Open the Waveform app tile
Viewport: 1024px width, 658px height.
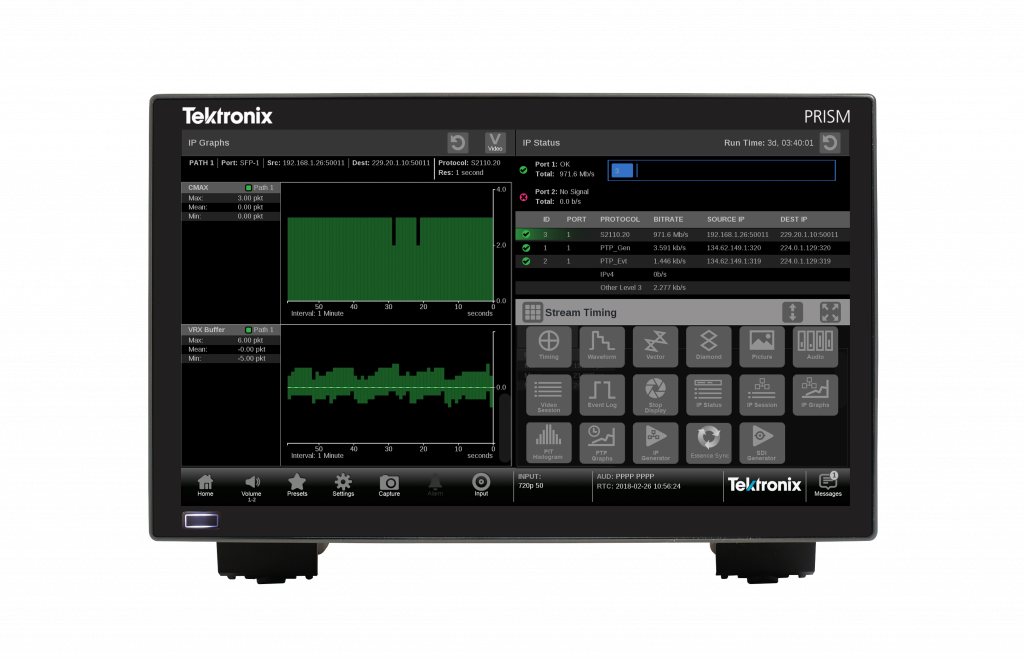tap(602, 346)
